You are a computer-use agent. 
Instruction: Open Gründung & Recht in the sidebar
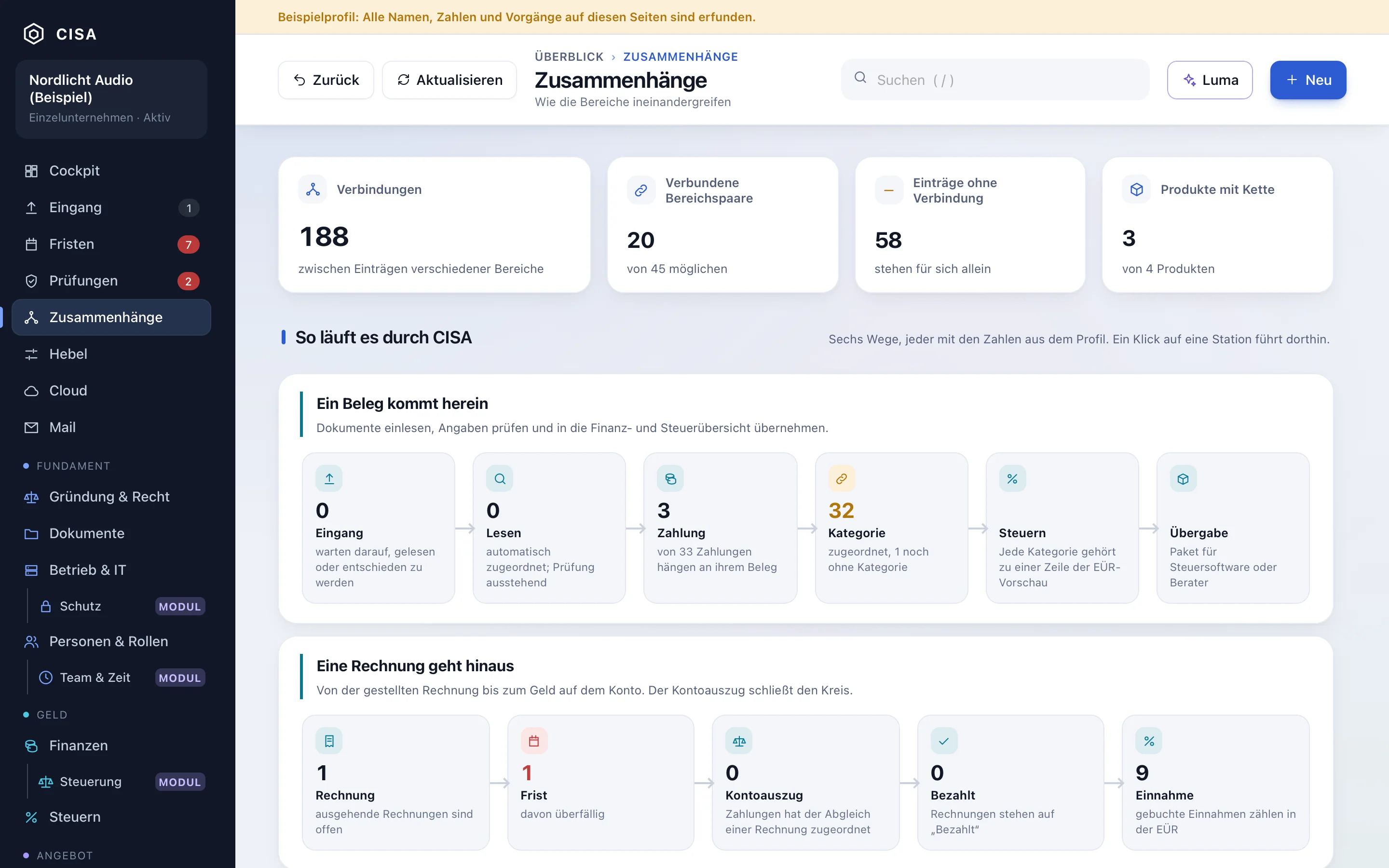pyautogui.click(x=111, y=497)
